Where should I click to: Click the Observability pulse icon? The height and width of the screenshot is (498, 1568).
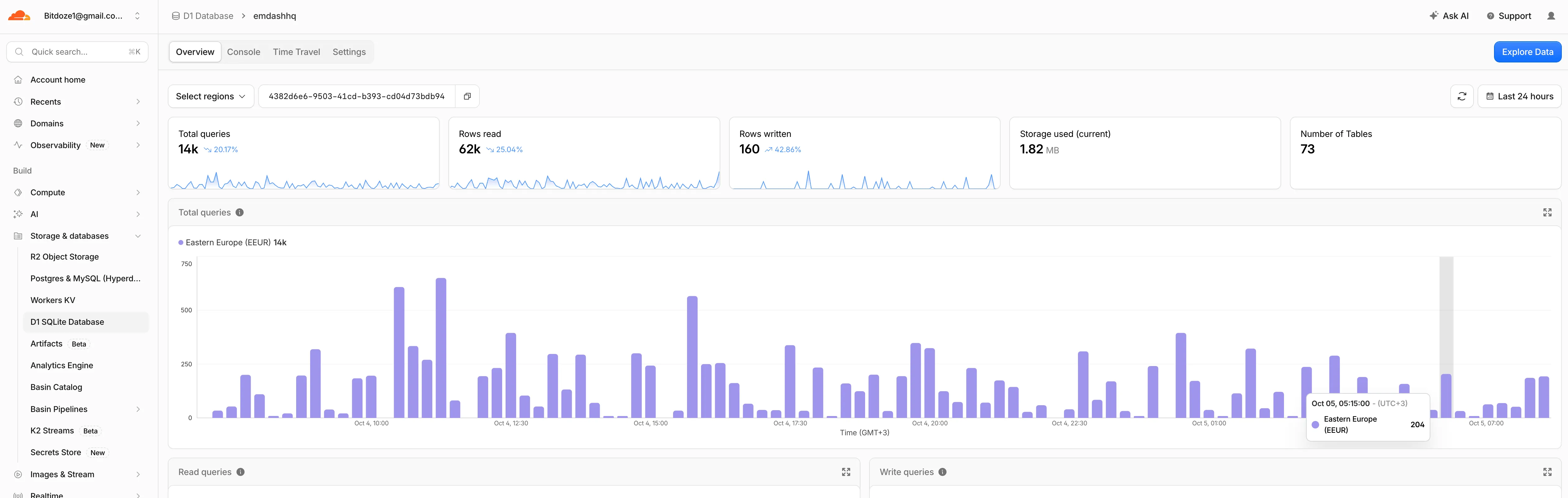point(18,145)
